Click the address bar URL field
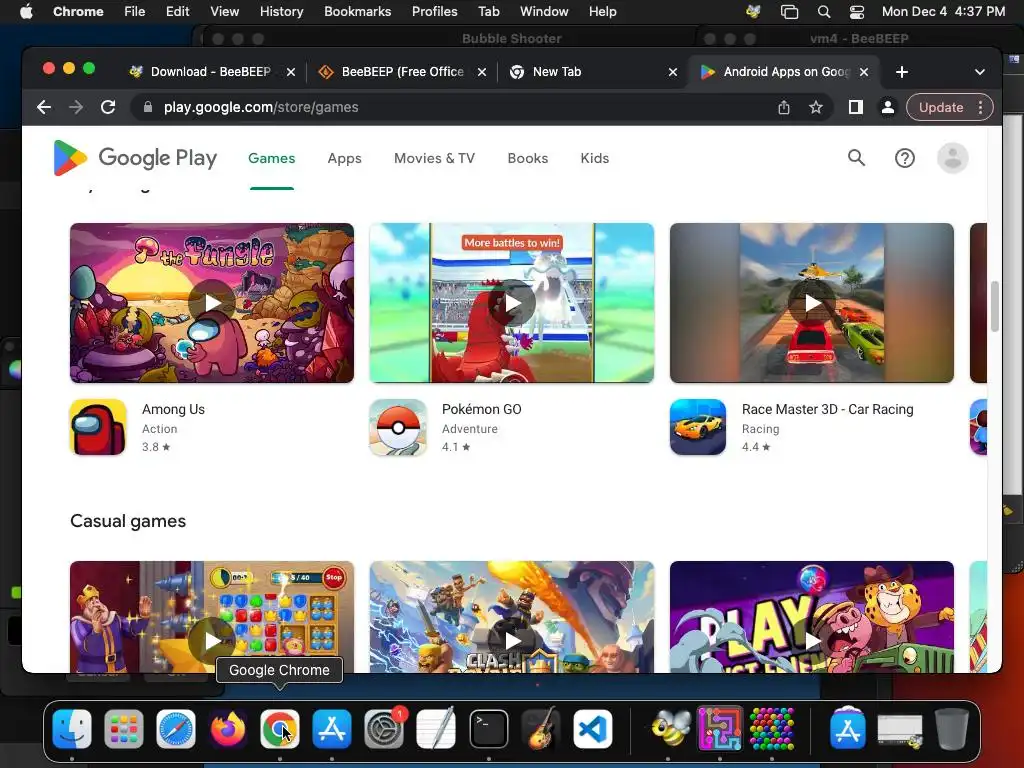Viewport: 1024px width, 768px height. tap(457, 107)
